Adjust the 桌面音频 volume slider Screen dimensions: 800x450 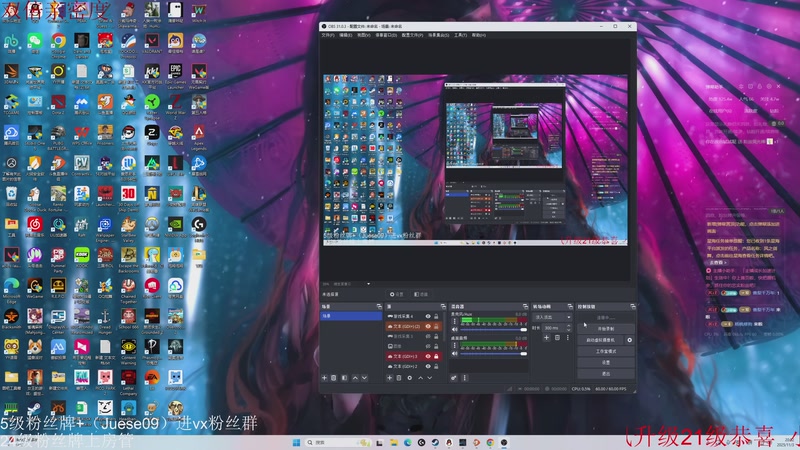coord(493,354)
